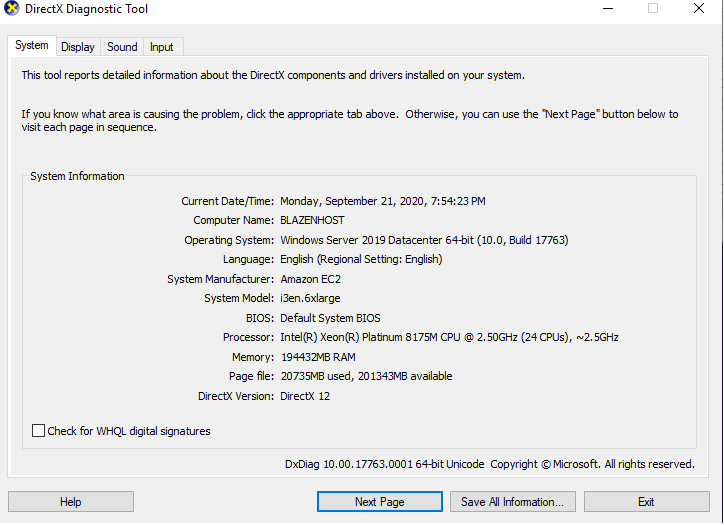Click the 'System Information' group label
Viewport: 724px width, 525px height.
coord(77,176)
